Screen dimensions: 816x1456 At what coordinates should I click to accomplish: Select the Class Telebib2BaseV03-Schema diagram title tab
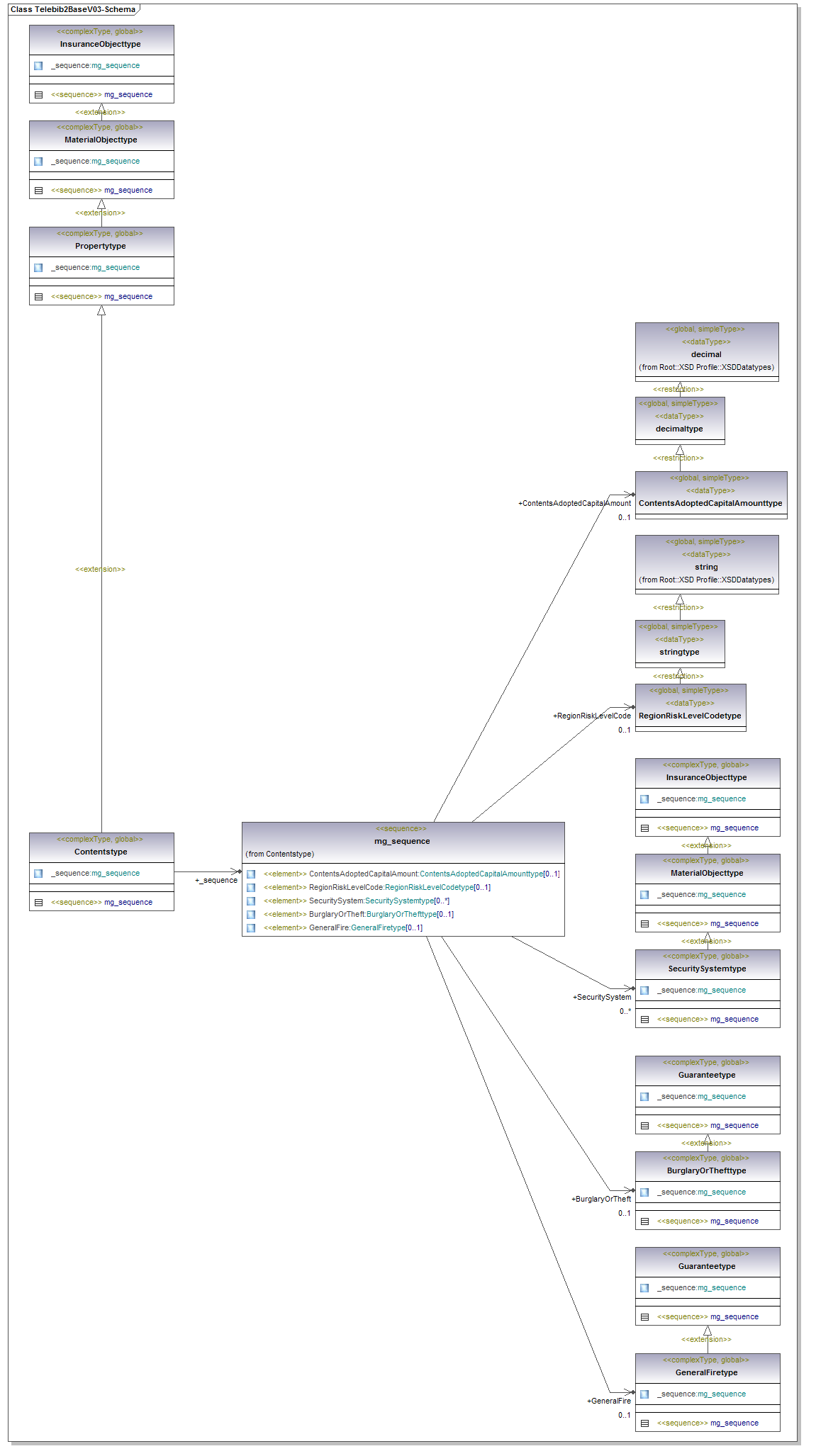tap(73, 9)
